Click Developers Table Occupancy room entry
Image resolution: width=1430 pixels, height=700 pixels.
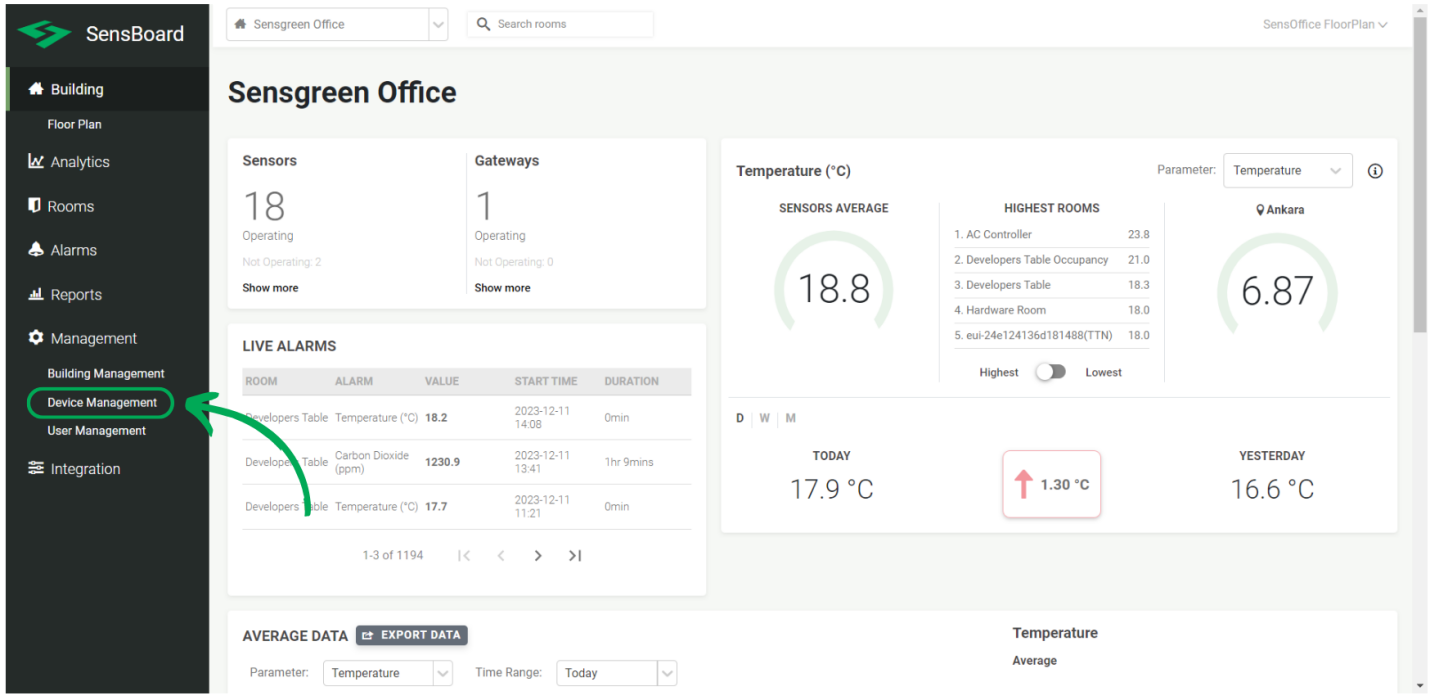click(x=1031, y=260)
